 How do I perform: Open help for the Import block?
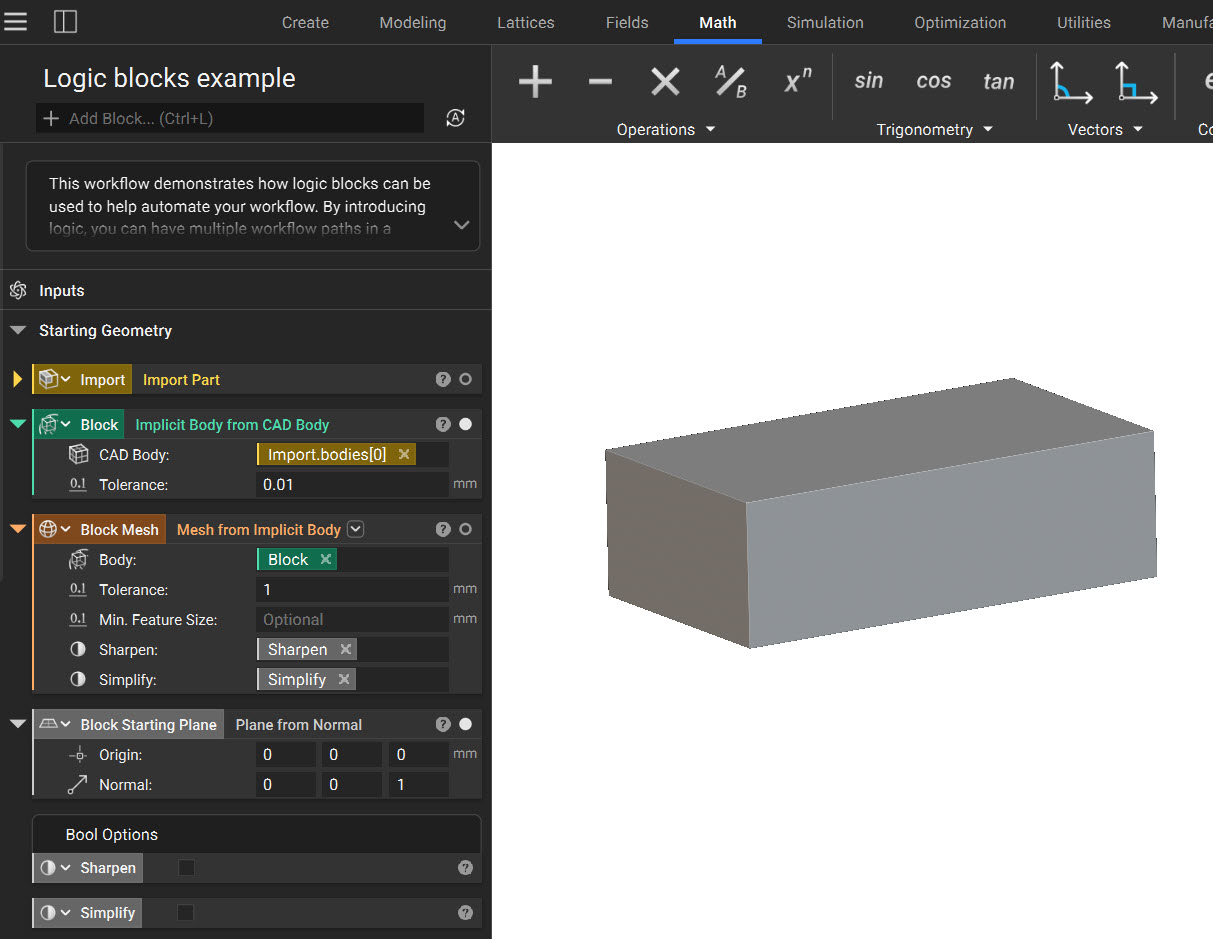tap(443, 380)
